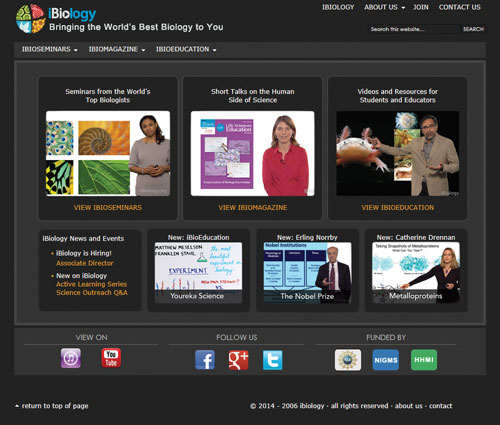500x425 pixels.
Task: Click the iBiology News and Events heading
Action: [83, 239]
